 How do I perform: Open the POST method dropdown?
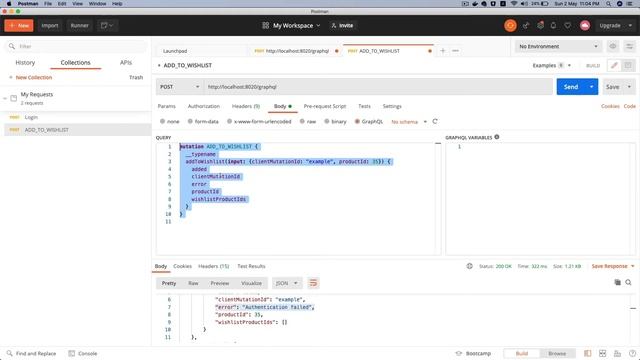point(180,87)
